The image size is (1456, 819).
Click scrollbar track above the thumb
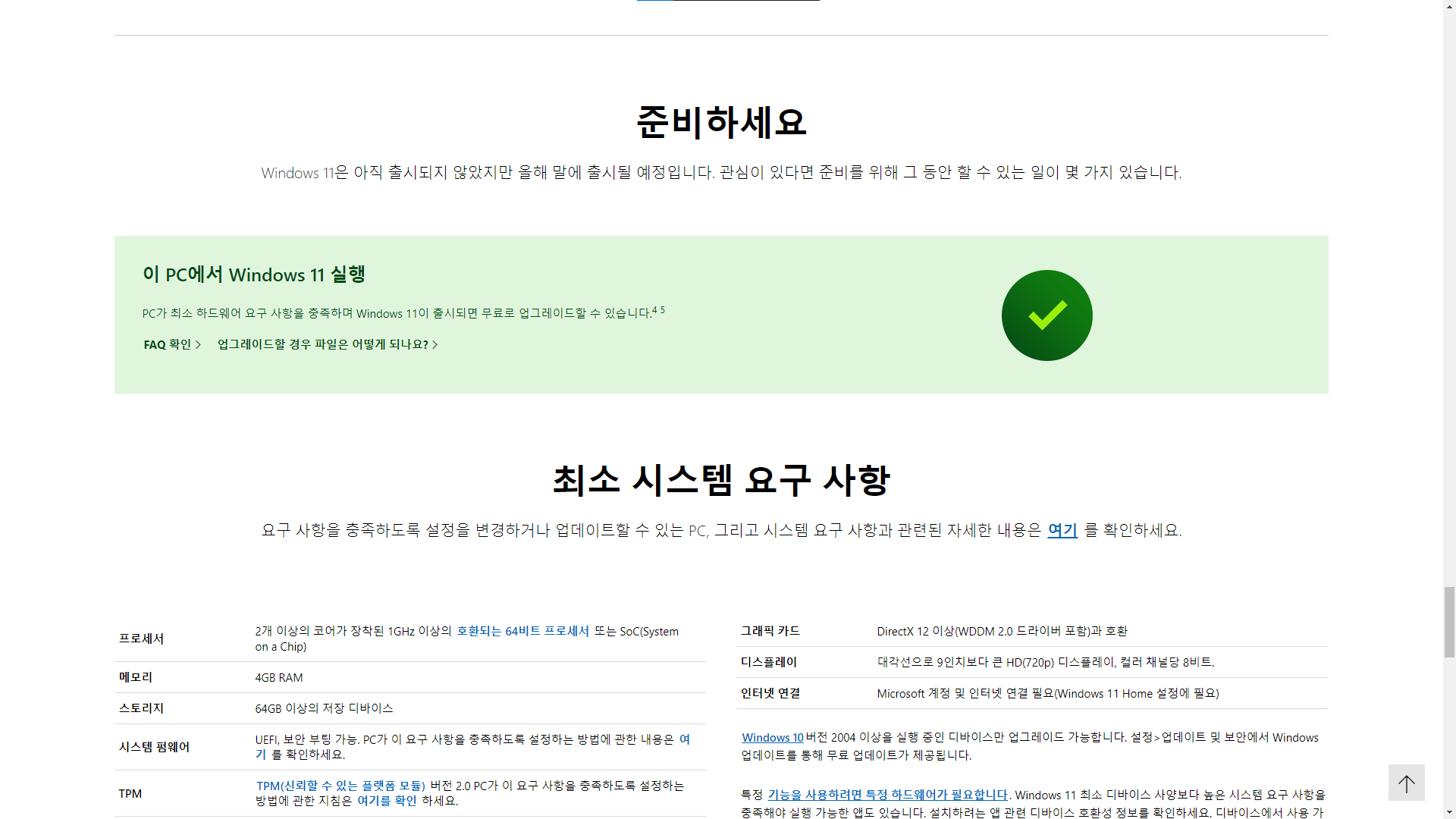point(1449,303)
